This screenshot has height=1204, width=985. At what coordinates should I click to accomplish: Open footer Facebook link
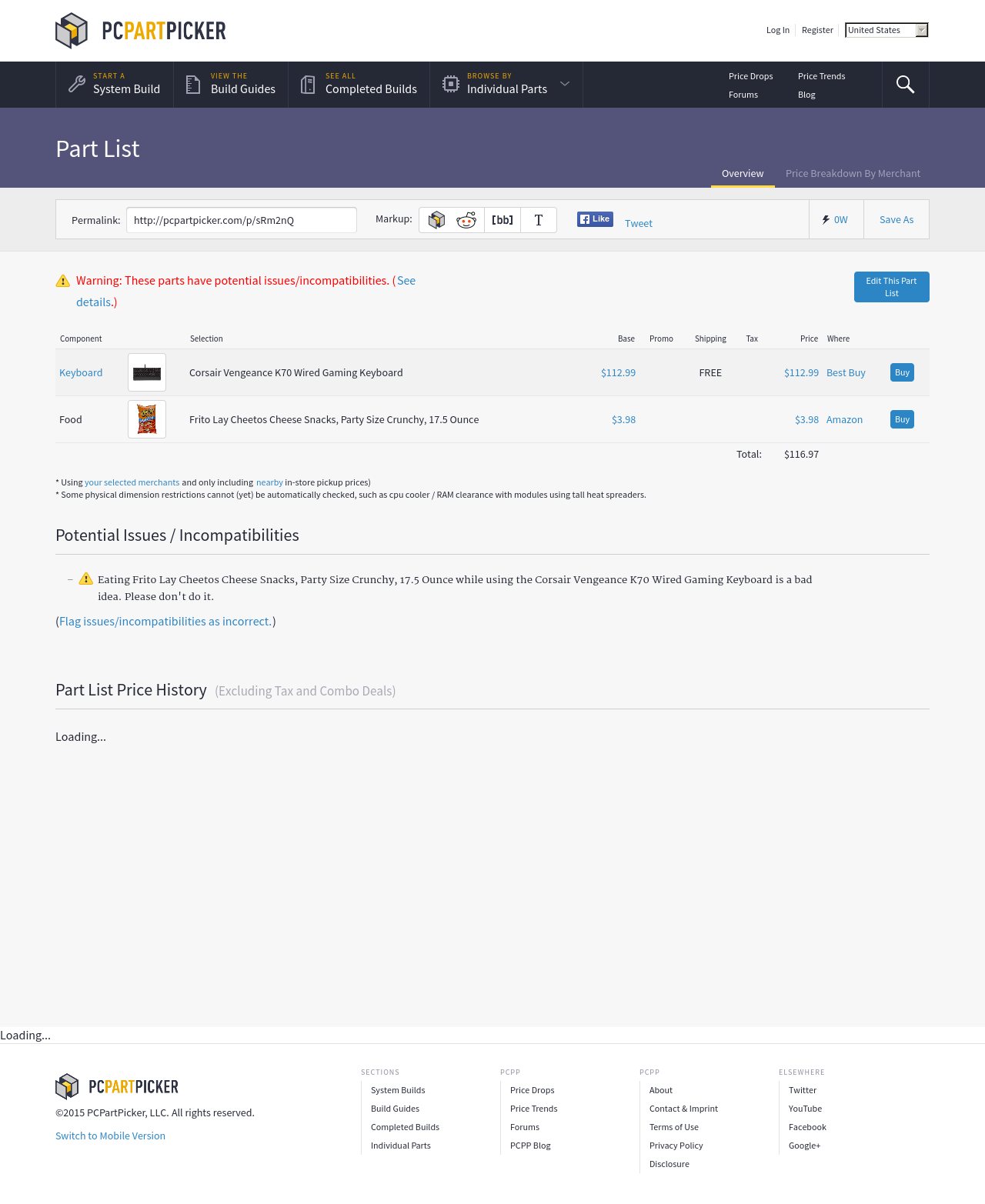tap(807, 1127)
